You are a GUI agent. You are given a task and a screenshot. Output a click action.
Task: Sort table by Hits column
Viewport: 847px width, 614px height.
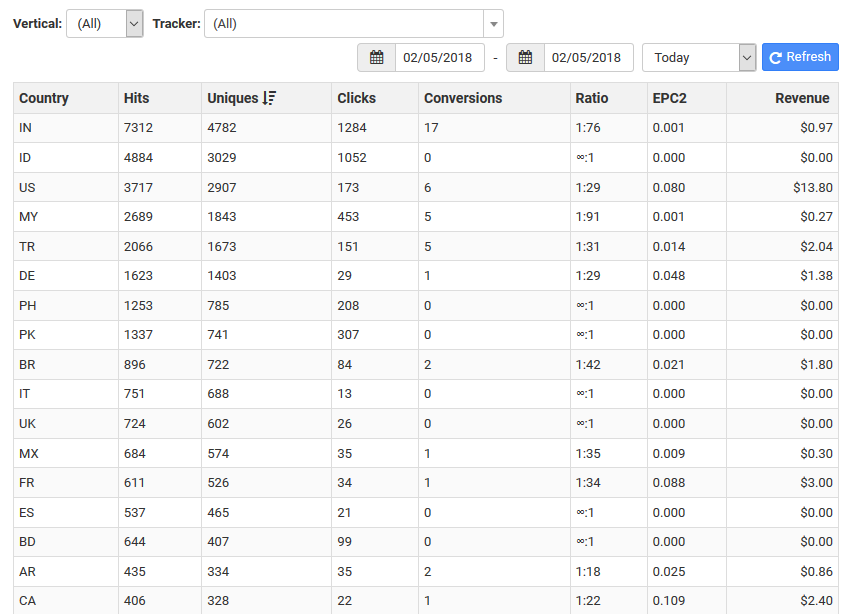[136, 98]
